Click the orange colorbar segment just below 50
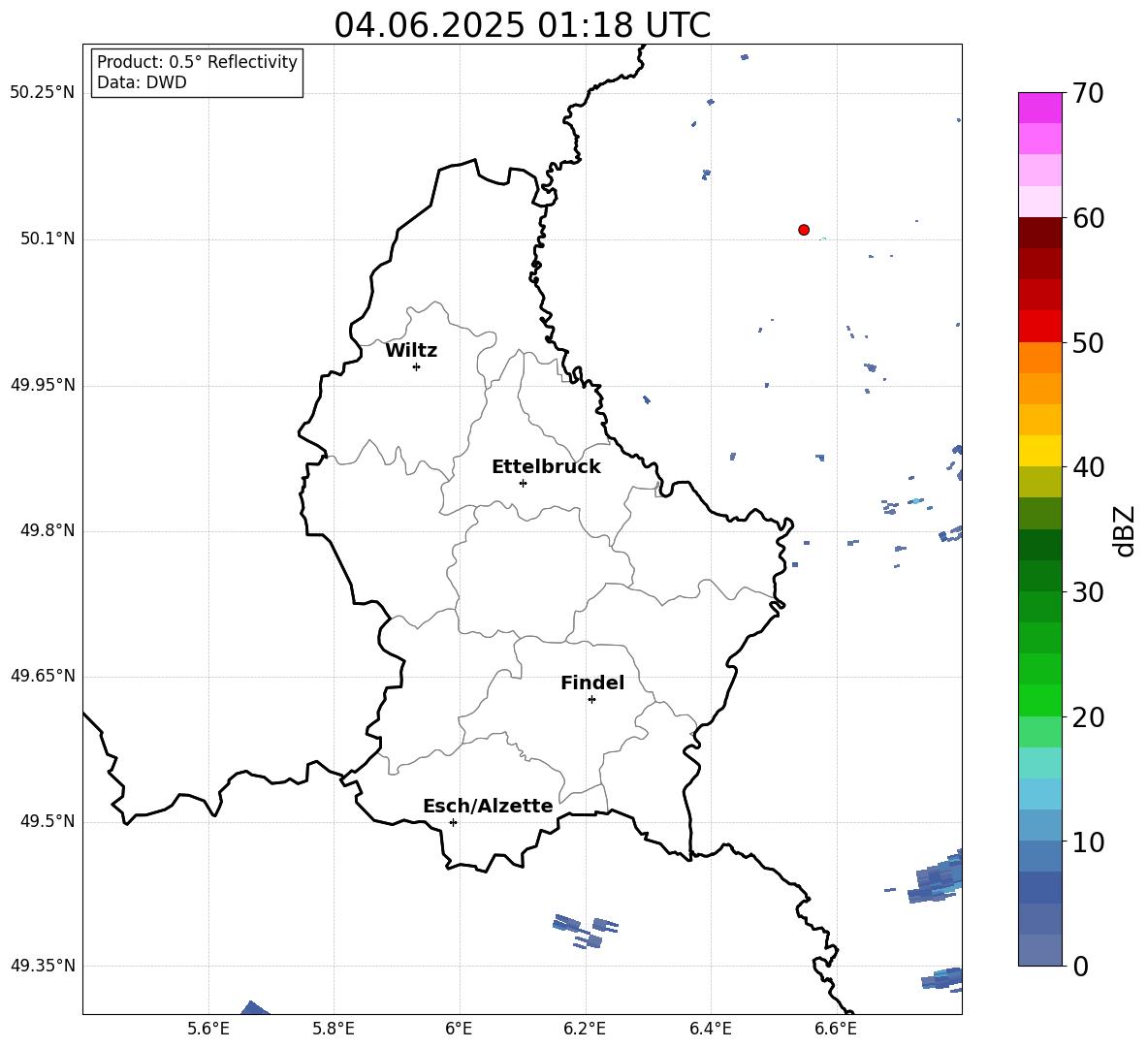The image size is (1148, 1048). point(1040,358)
